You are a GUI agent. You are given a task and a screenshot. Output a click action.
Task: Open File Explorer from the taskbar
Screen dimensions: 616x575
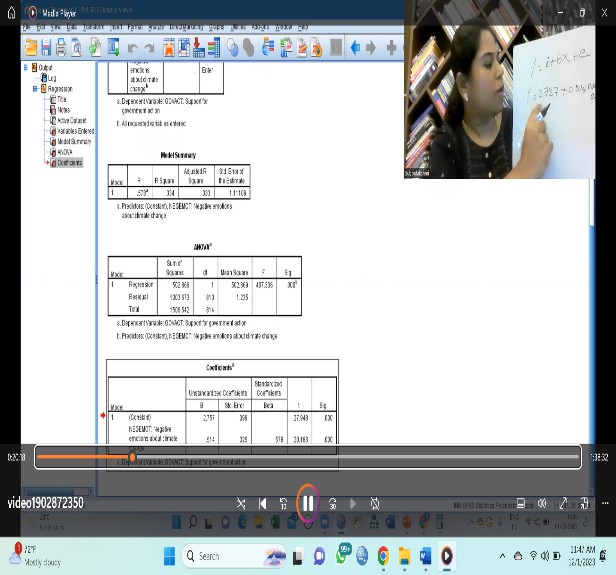pos(404,556)
